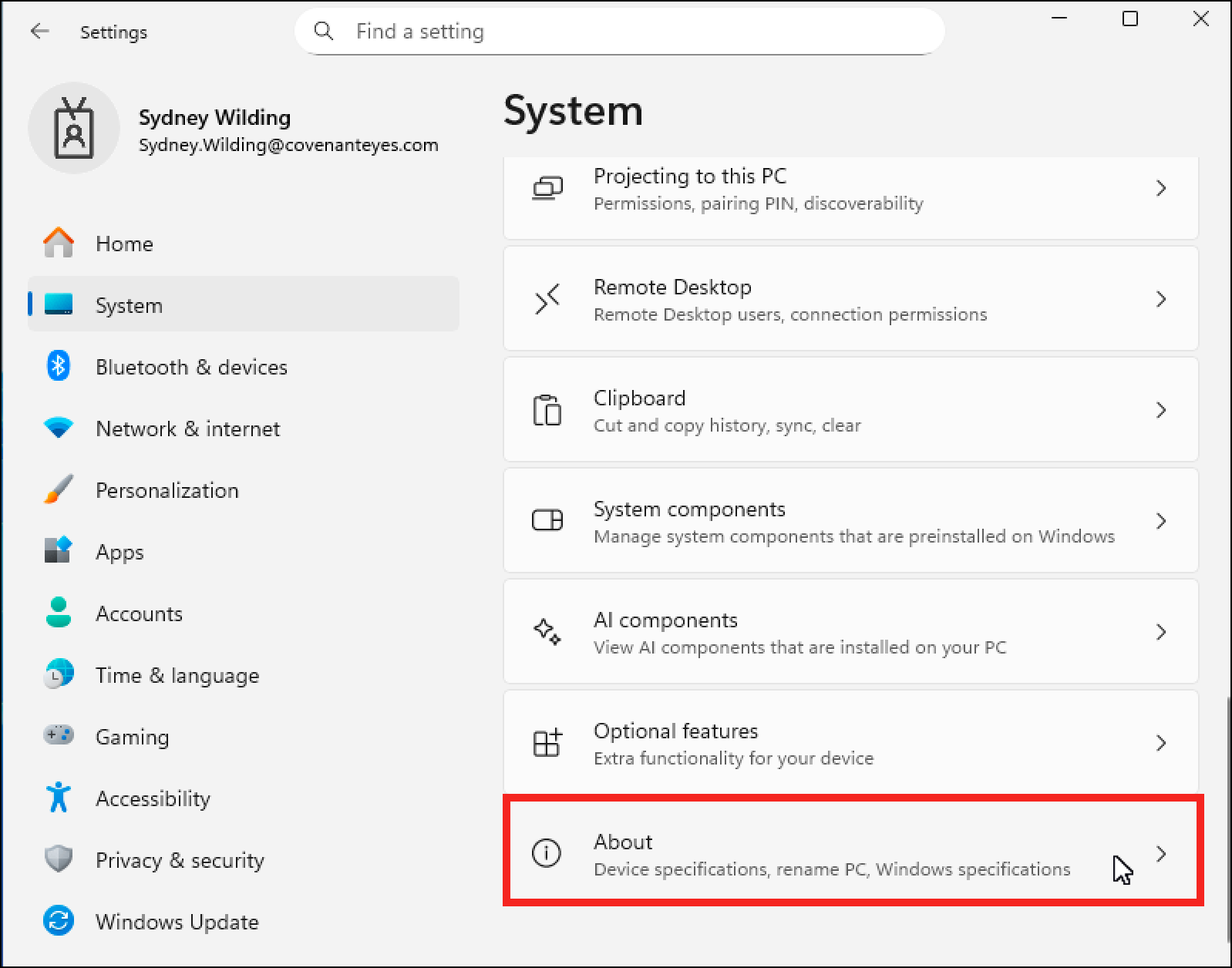Expand the Remote Desktop chevron
Screen dimensions: 1232x968
[1161, 299]
